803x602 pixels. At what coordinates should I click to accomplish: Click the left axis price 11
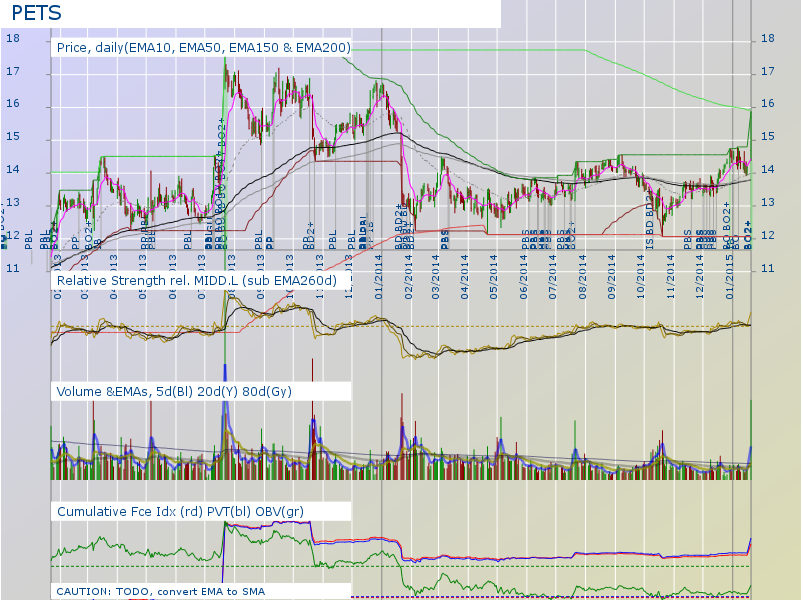13,268
